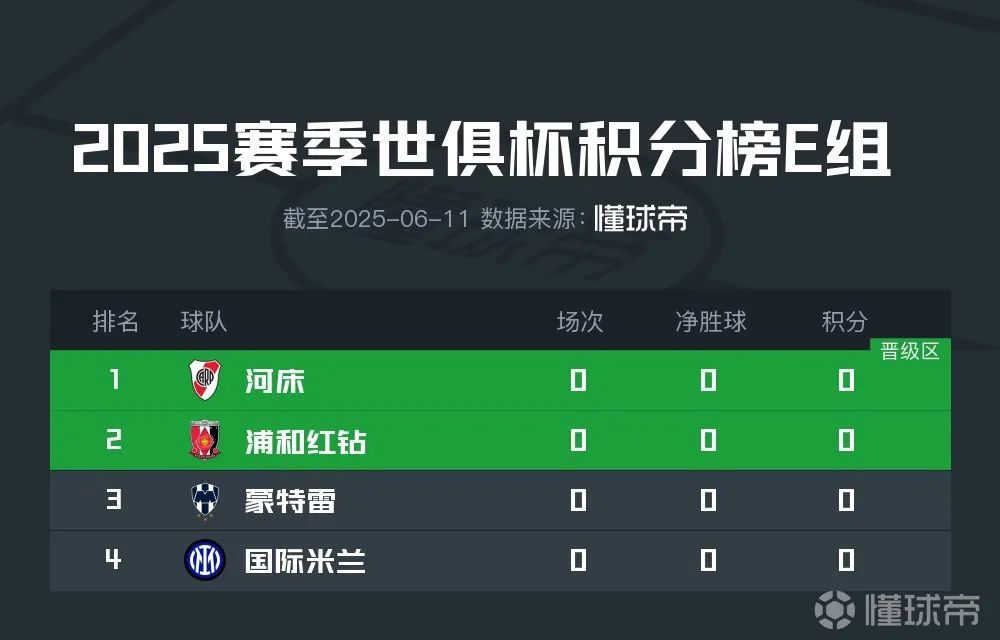The width and height of the screenshot is (1000, 640).
Task: Click the River Plate club crest icon
Action: point(205,380)
